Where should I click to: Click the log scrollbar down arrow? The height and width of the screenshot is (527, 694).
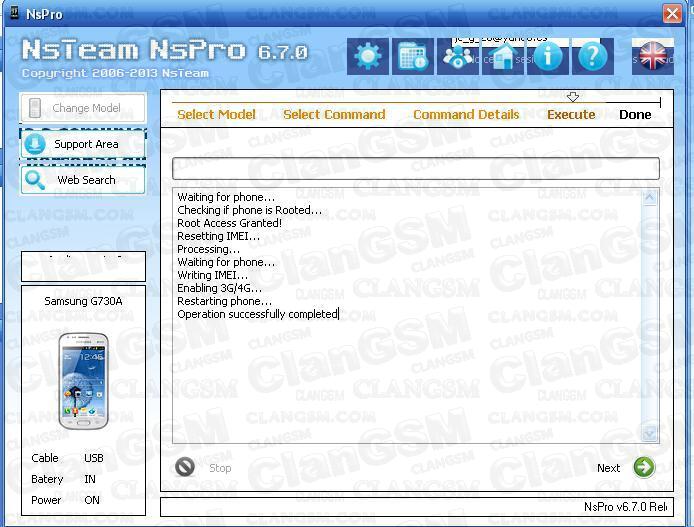coord(649,434)
